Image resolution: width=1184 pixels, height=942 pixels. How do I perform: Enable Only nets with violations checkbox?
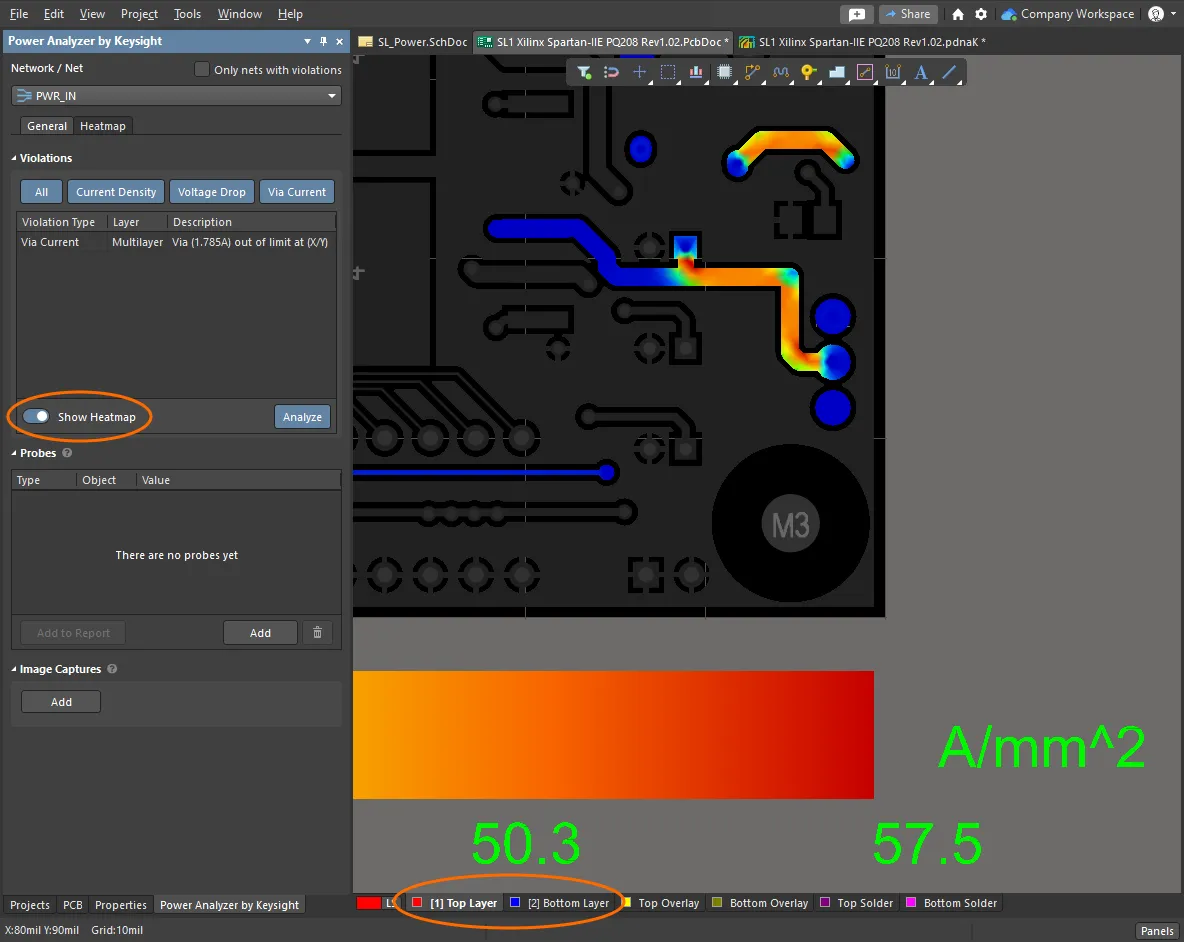point(202,69)
